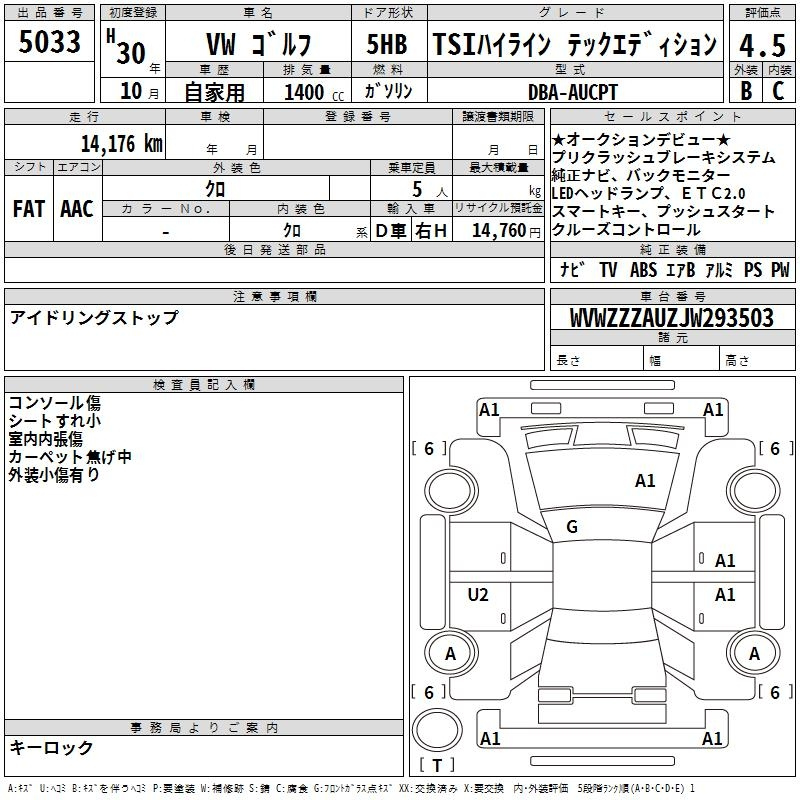Viewport: 800px width, 800px height.
Task: Click the FAT shift type cell
Action: pyautogui.click(x=28, y=209)
